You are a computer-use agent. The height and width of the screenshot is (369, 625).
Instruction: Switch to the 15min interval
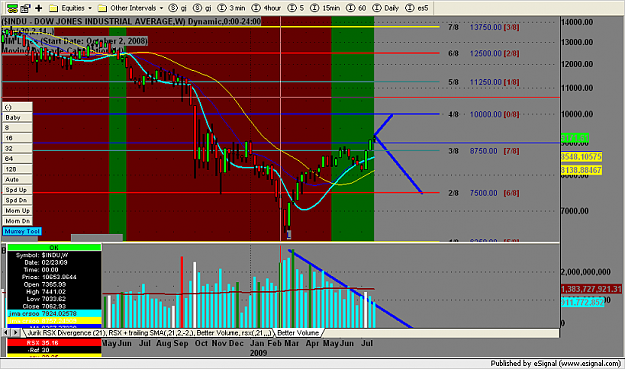point(325,8)
